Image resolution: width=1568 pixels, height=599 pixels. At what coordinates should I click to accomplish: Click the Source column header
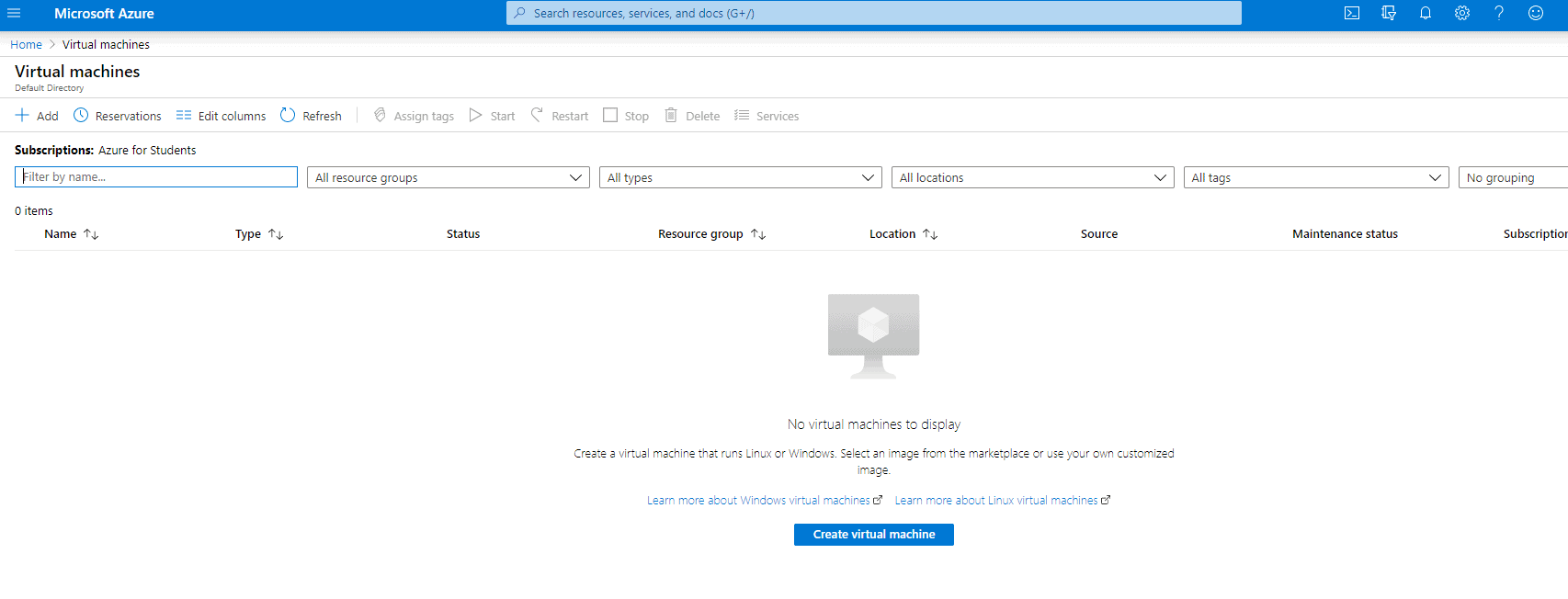coord(1099,234)
